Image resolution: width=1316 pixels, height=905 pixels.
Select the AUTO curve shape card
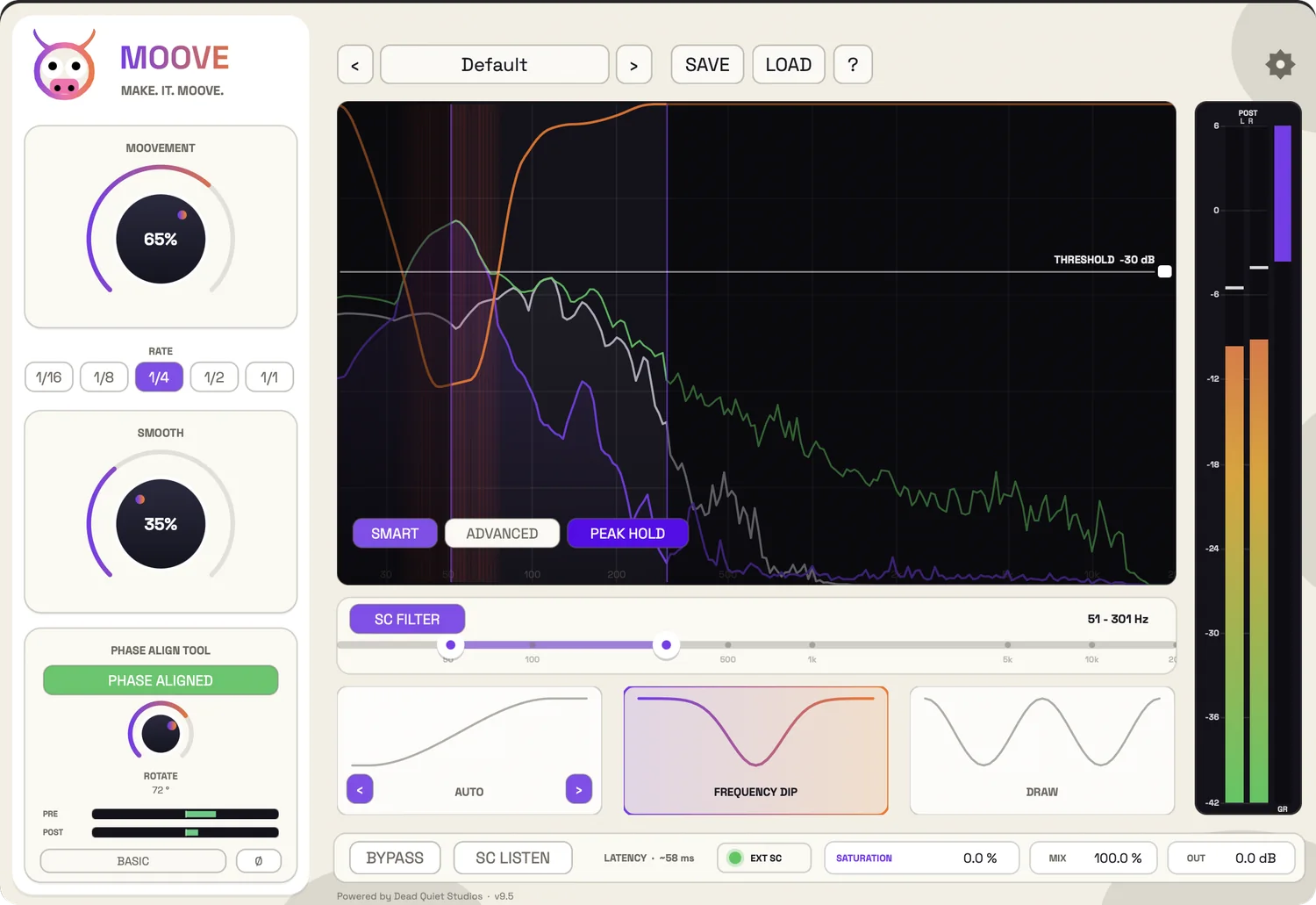469,751
